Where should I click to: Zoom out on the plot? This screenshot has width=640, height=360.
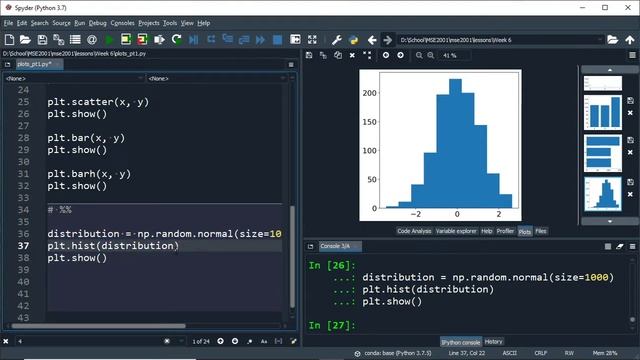pos(419,55)
